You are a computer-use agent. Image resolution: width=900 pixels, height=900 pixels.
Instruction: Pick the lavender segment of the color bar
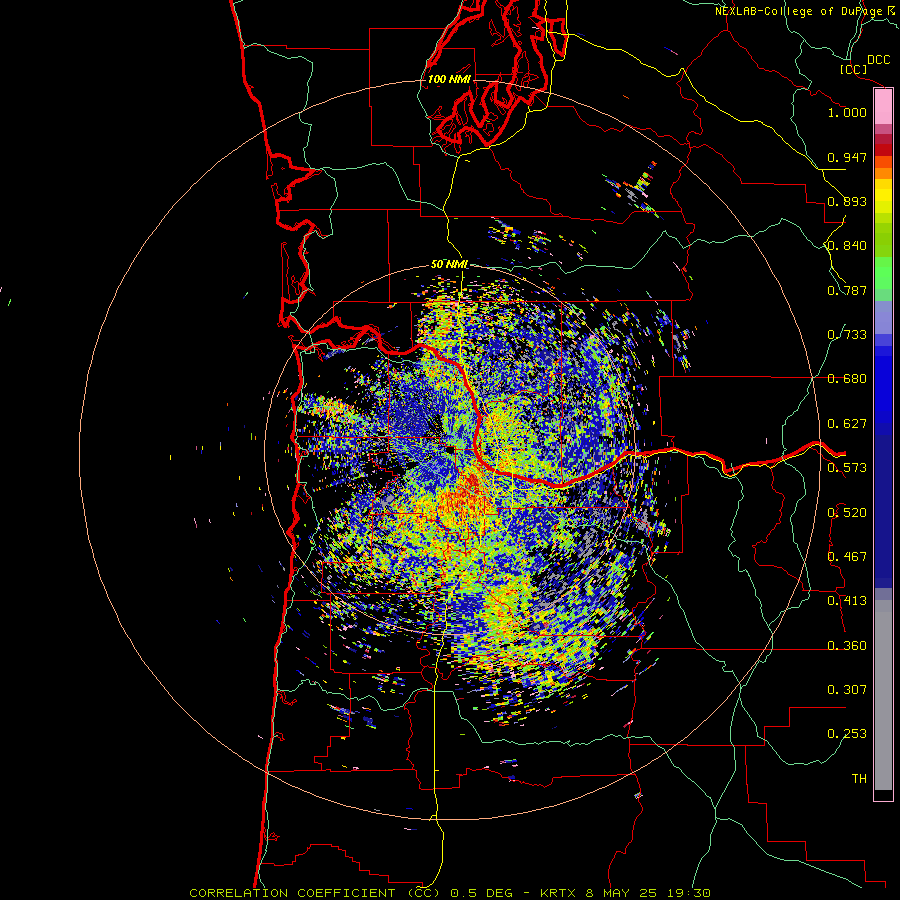tap(883, 317)
